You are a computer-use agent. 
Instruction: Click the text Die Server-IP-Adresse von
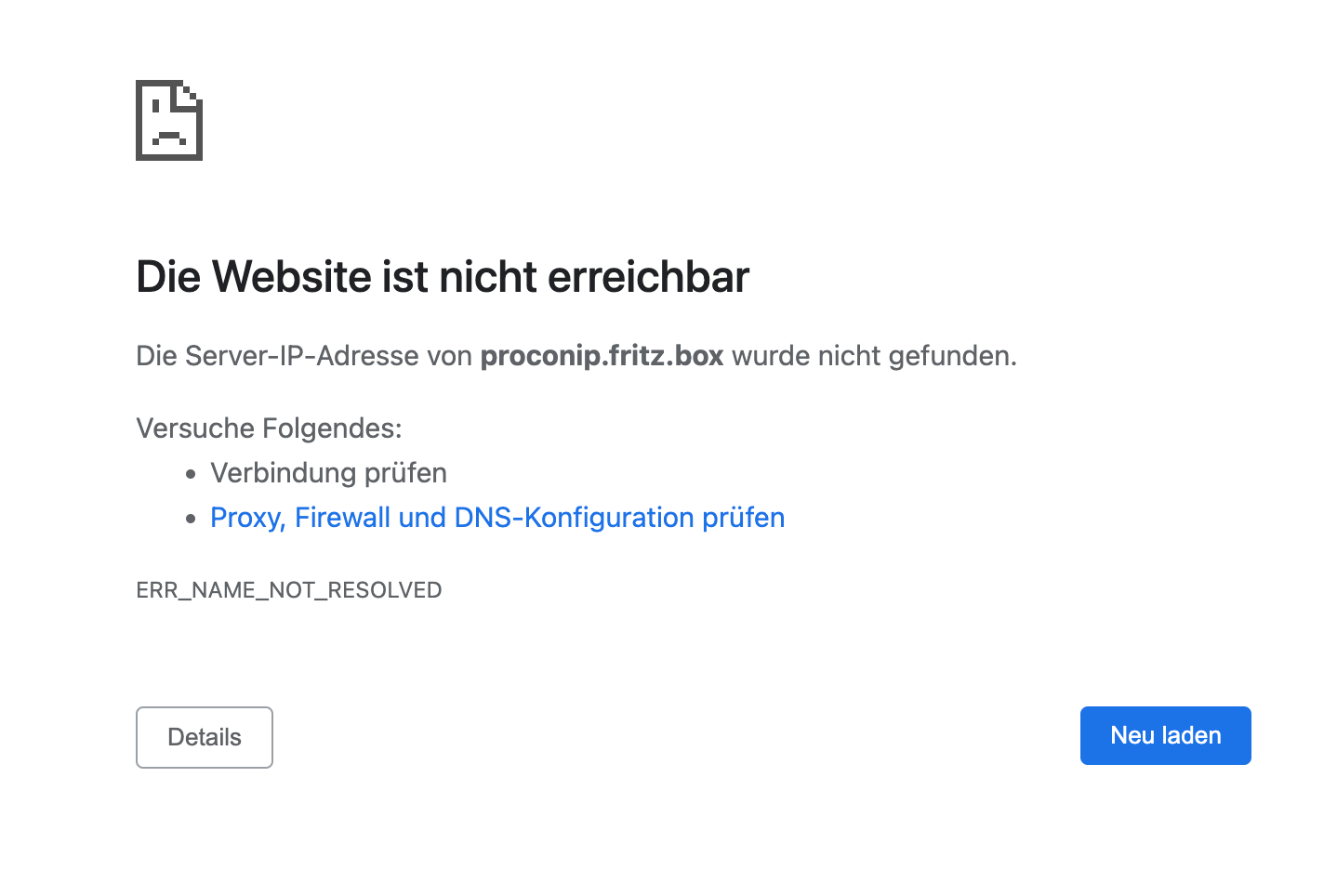click(304, 355)
